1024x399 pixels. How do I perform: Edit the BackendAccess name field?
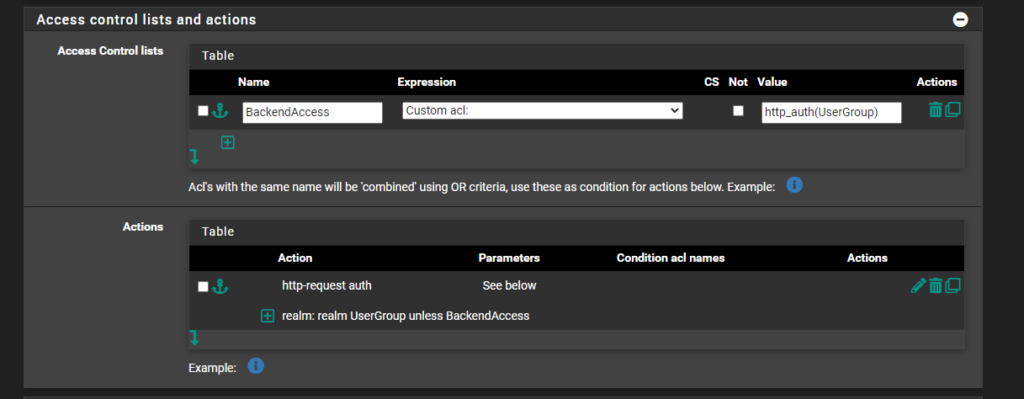coord(312,112)
